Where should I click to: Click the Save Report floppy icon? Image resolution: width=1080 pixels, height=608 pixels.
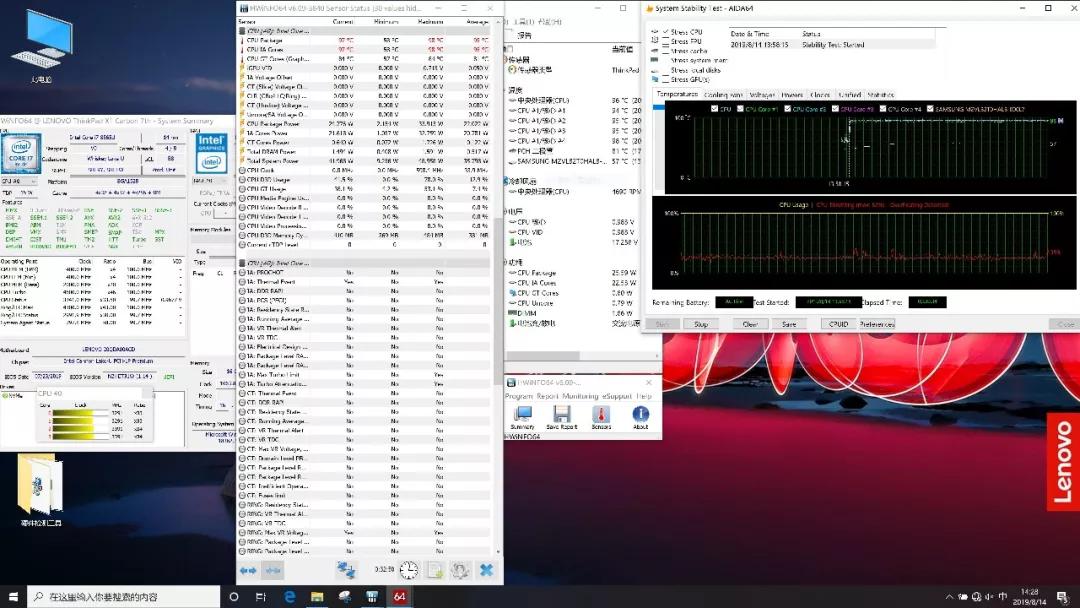point(562,415)
